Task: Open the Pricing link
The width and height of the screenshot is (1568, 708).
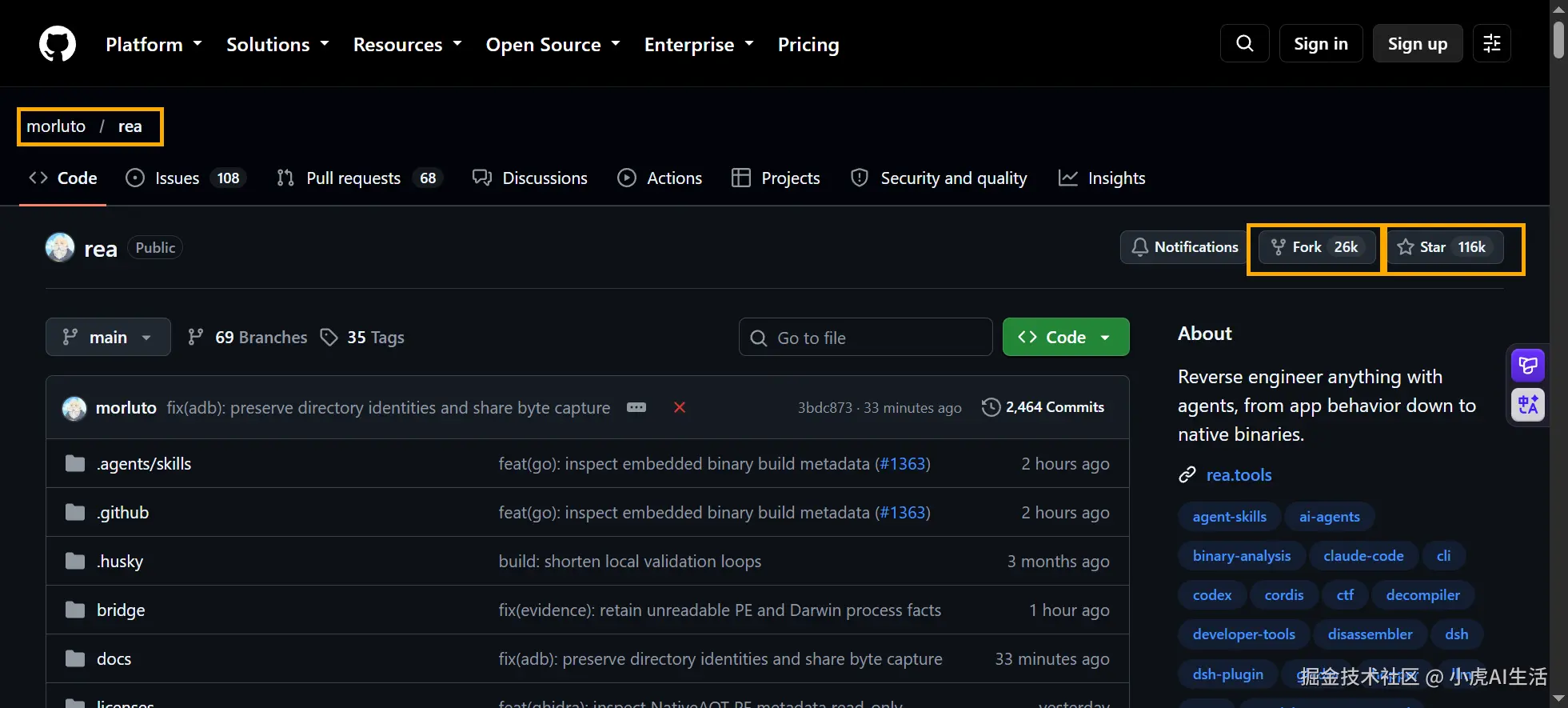Action: [x=808, y=44]
